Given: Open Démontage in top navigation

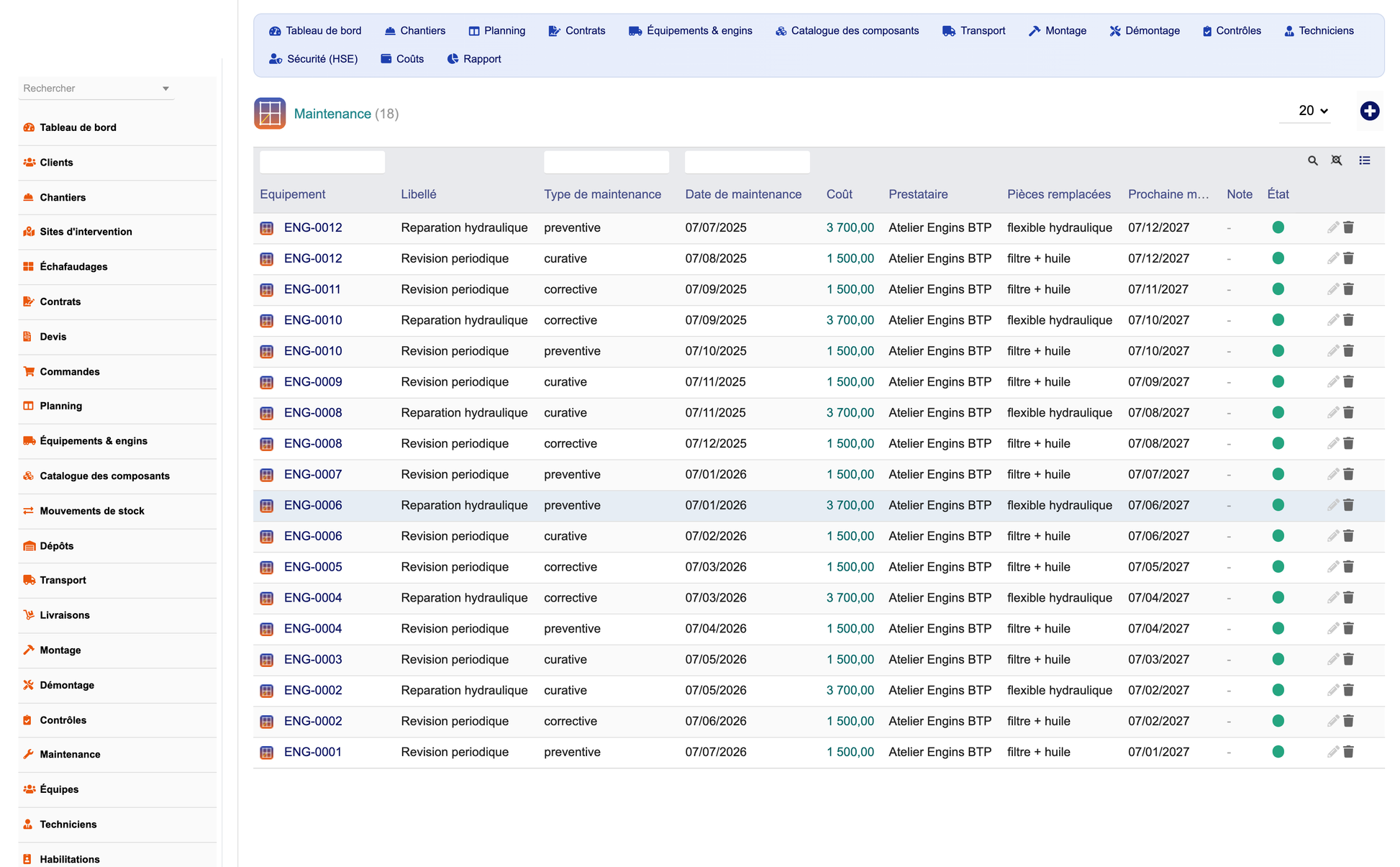Looking at the screenshot, I should tap(1145, 31).
